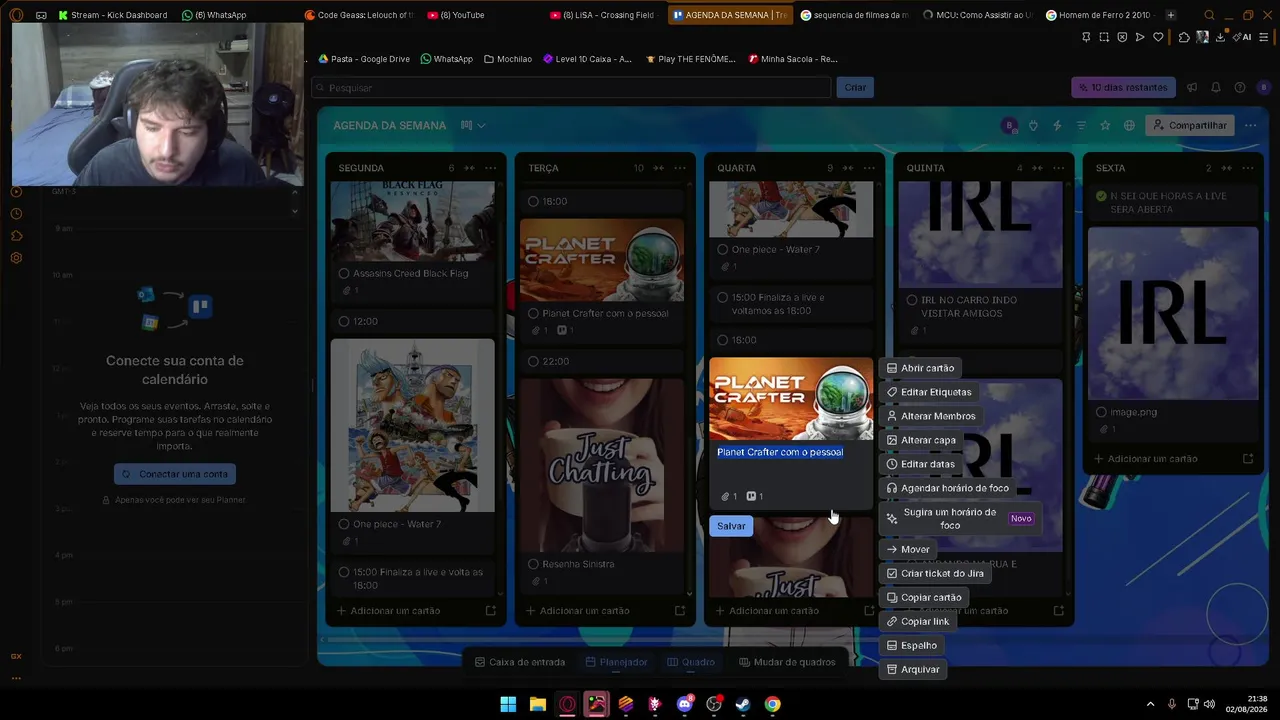Open the QUARTA list actions menu
This screenshot has height=720, width=1280.
click(869, 168)
